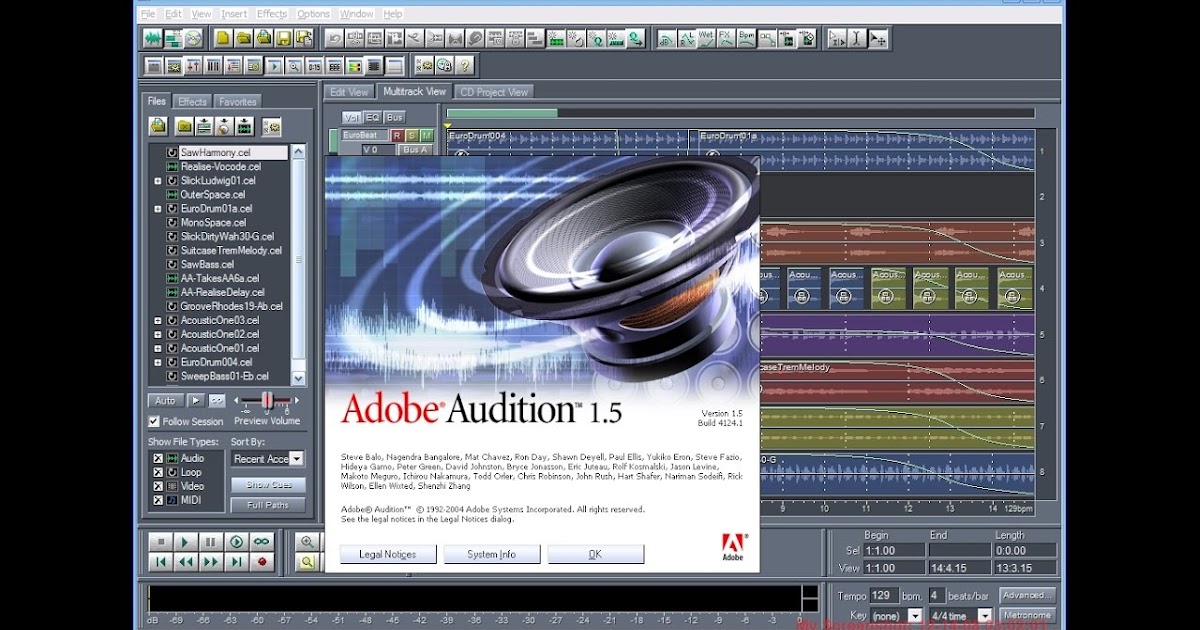The width and height of the screenshot is (1200, 630).
Task: Expand the SlickLudwig01.cel file entry
Action: point(158,181)
